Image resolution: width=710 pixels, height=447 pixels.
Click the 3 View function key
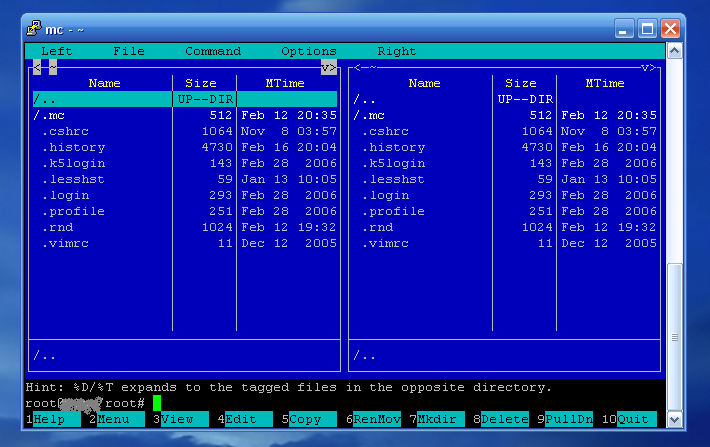click(181, 419)
